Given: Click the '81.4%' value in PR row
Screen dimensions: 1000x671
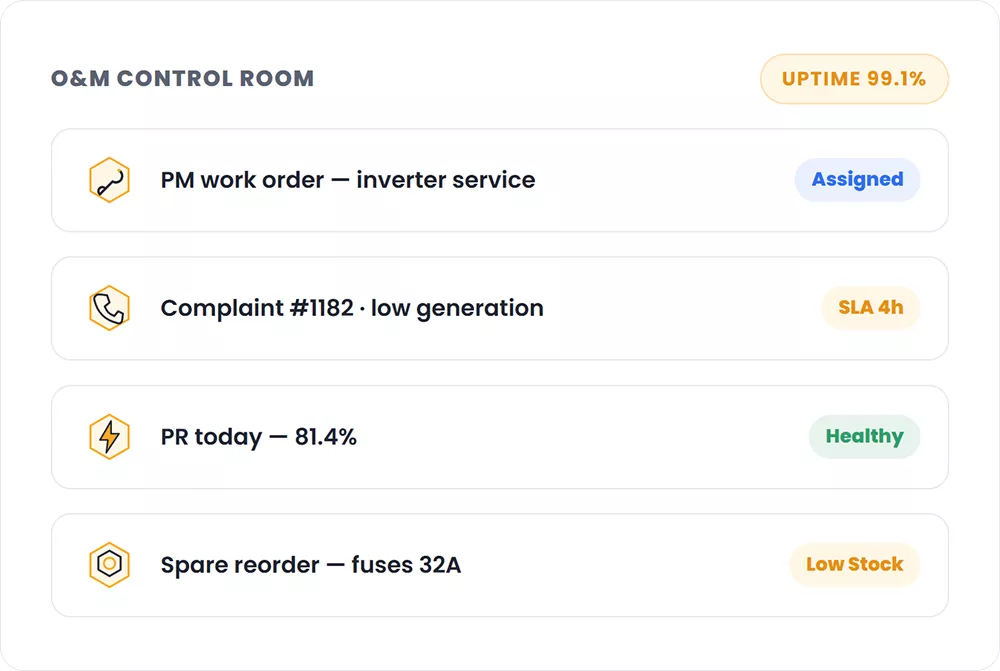Looking at the screenshot, I should point(325,437).
